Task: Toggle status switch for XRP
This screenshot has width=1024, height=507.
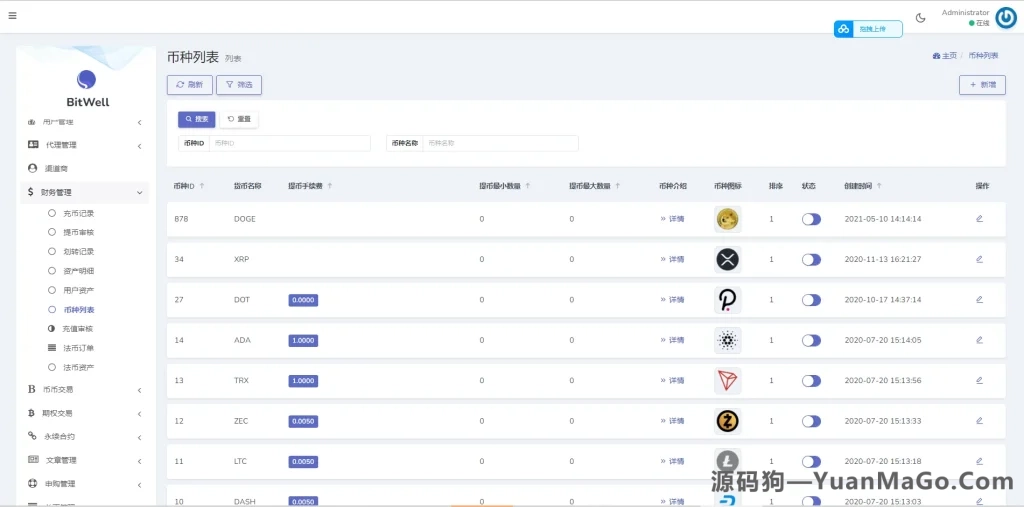Action: tap(811, 260)
